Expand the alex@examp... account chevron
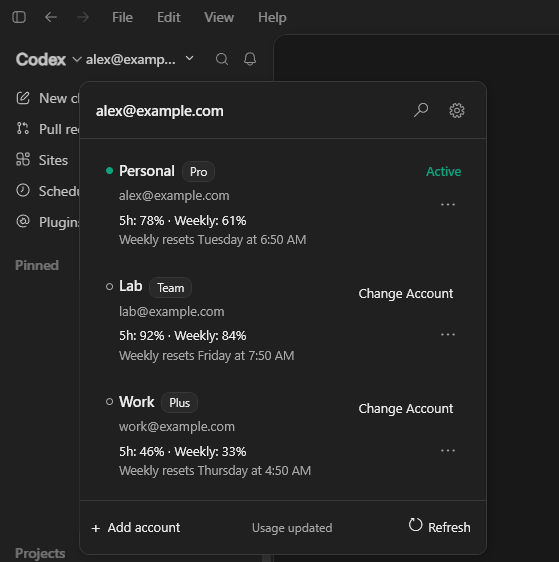 (190, 58)
